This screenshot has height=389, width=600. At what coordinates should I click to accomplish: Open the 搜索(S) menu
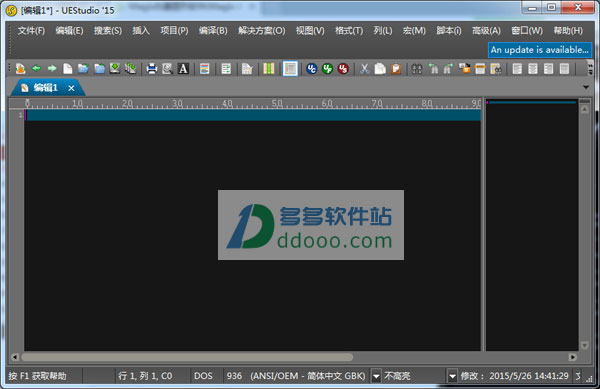pyautogui.click(x=108, y=31)
